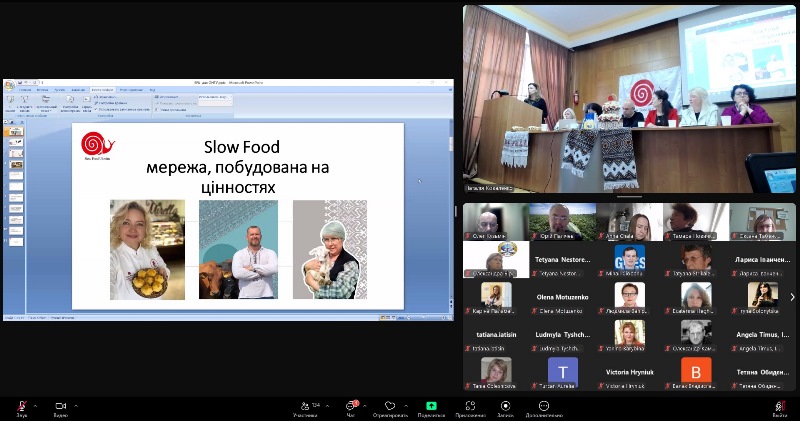Start slideshow from current slide icon
This screenshot has height=421, width=800.
coord(24,104)
